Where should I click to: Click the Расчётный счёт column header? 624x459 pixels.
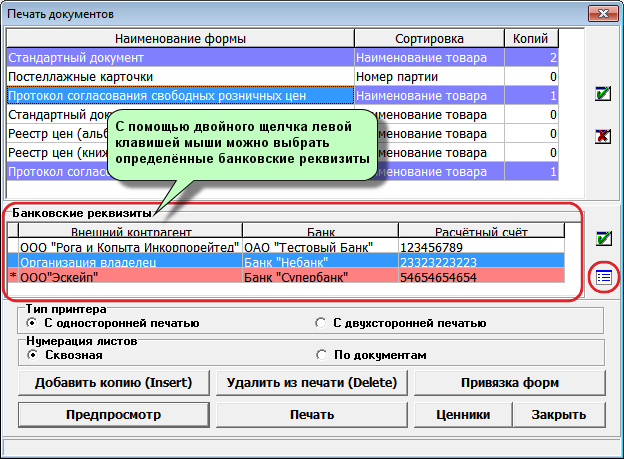[482, 231]
